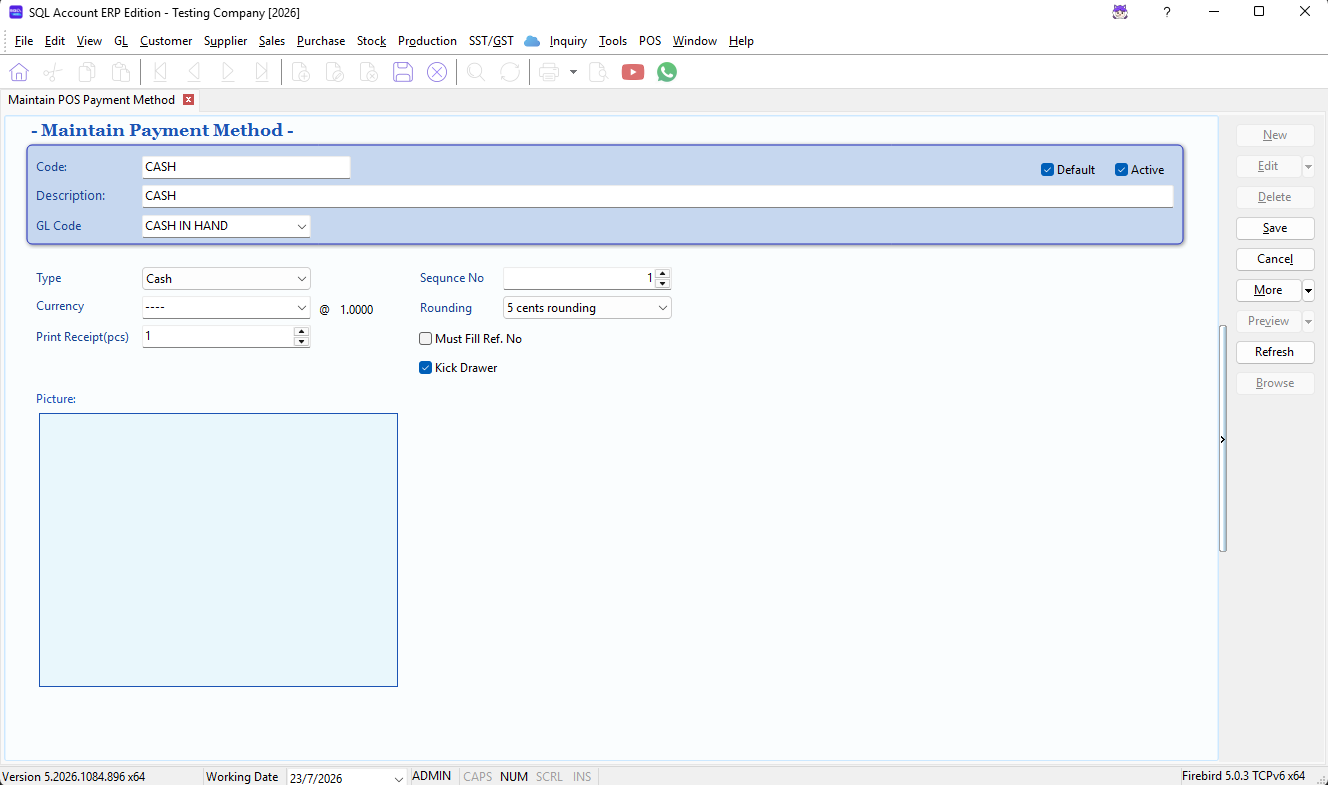Go to the next record arrow
Viewport: 1328px width, 785px height.
click(x=228, y=72)
